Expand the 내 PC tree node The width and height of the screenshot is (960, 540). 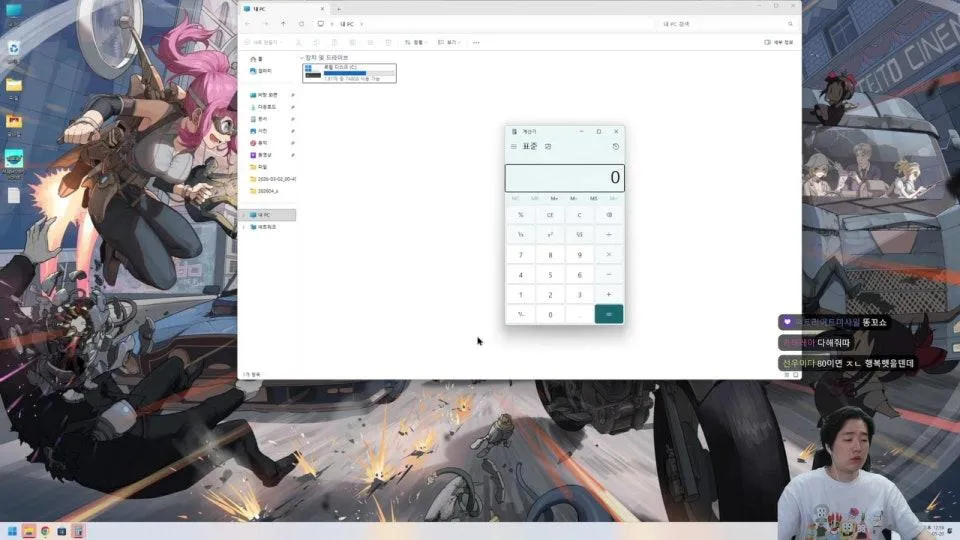click(x=244, y=215)
